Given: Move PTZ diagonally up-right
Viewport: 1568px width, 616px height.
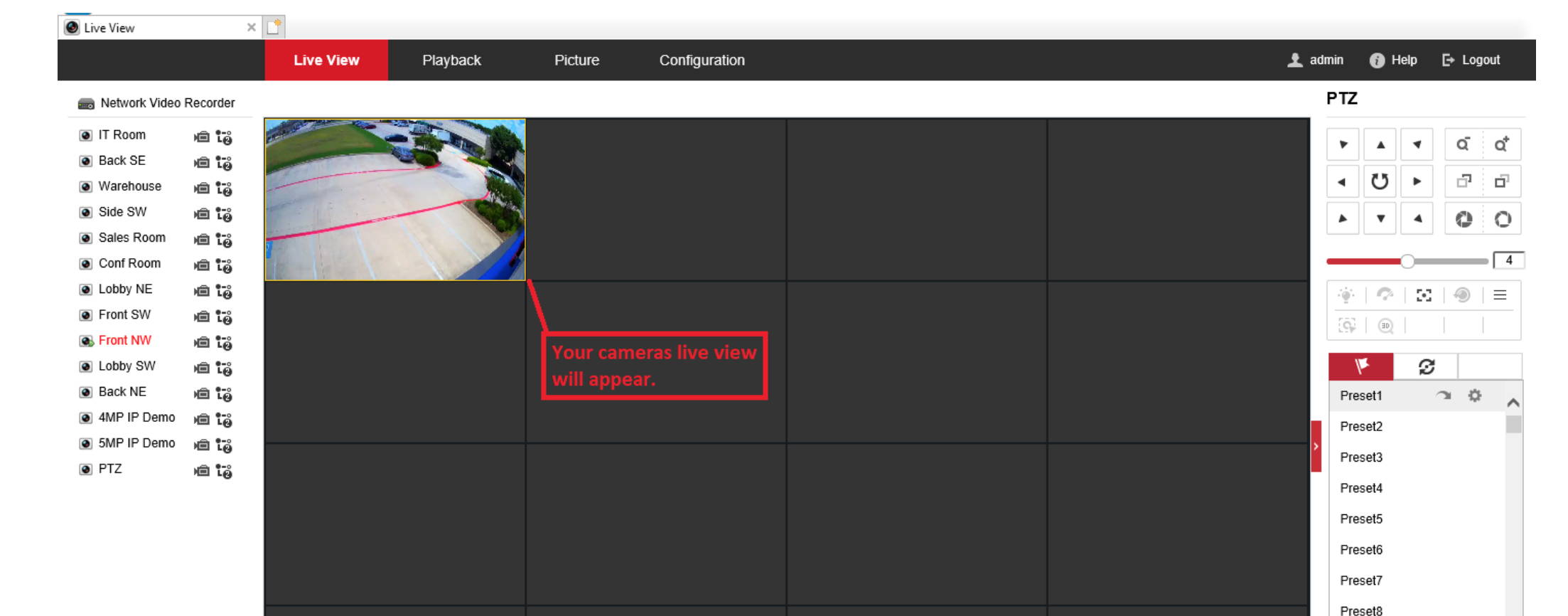Looking at the screenshot, I should coord(1417,144).
